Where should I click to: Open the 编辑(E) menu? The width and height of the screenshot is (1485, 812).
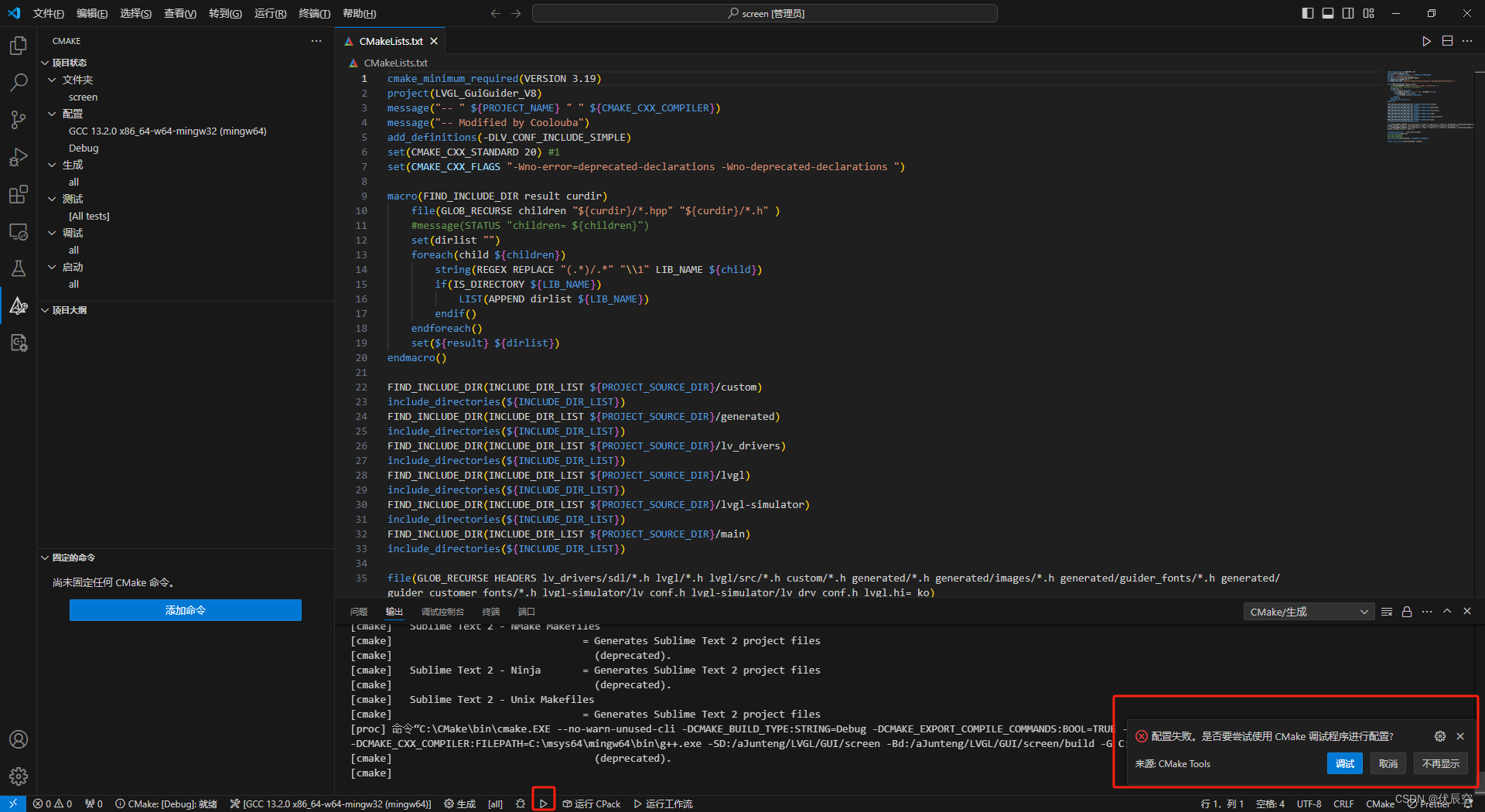pos(92,13)
